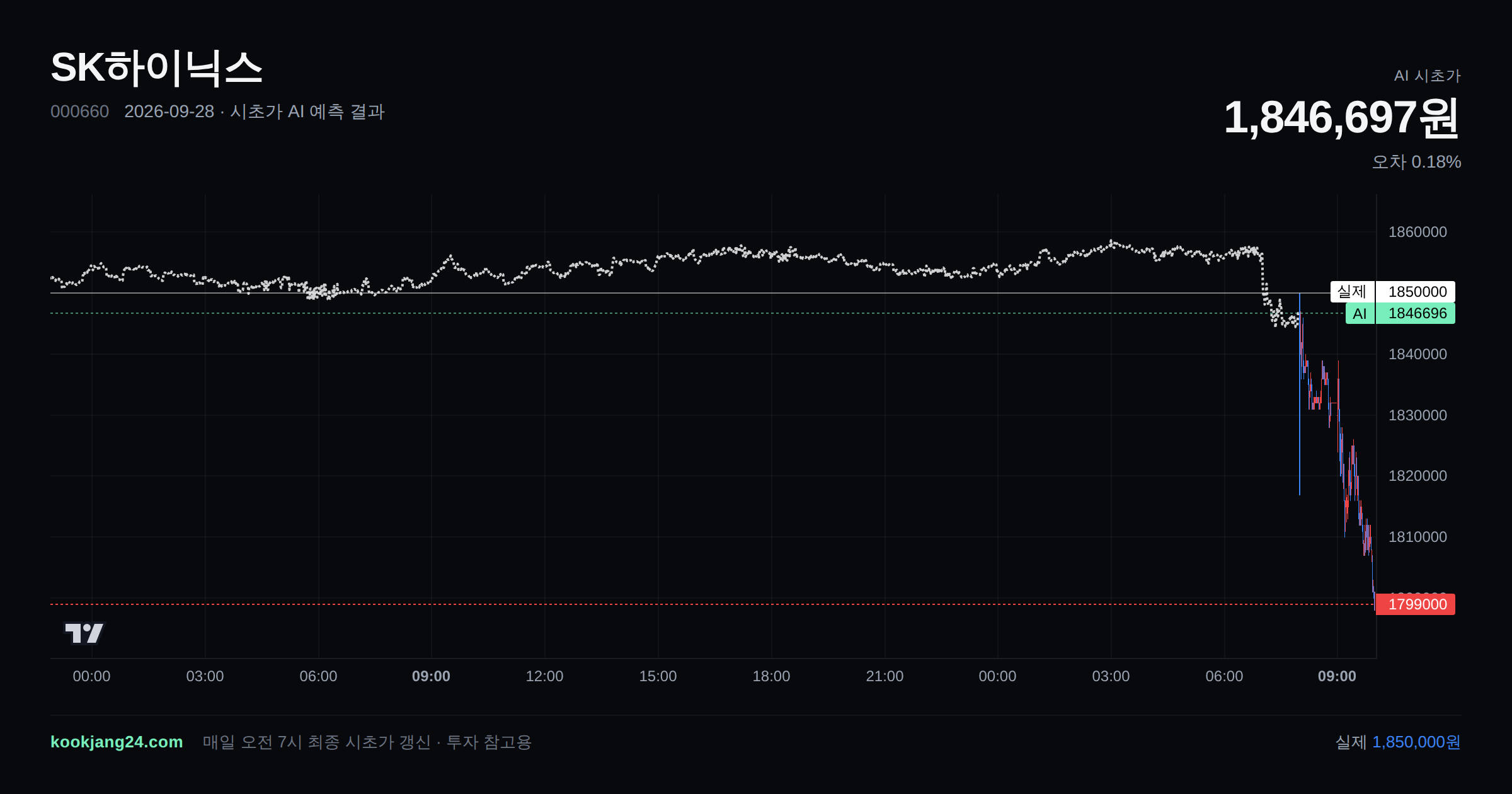The width and height of the screenshot is (1512, 794).
Task: Click the 오차 0.18% error text
Action: pyautogui.click(x=1416, y=162)
